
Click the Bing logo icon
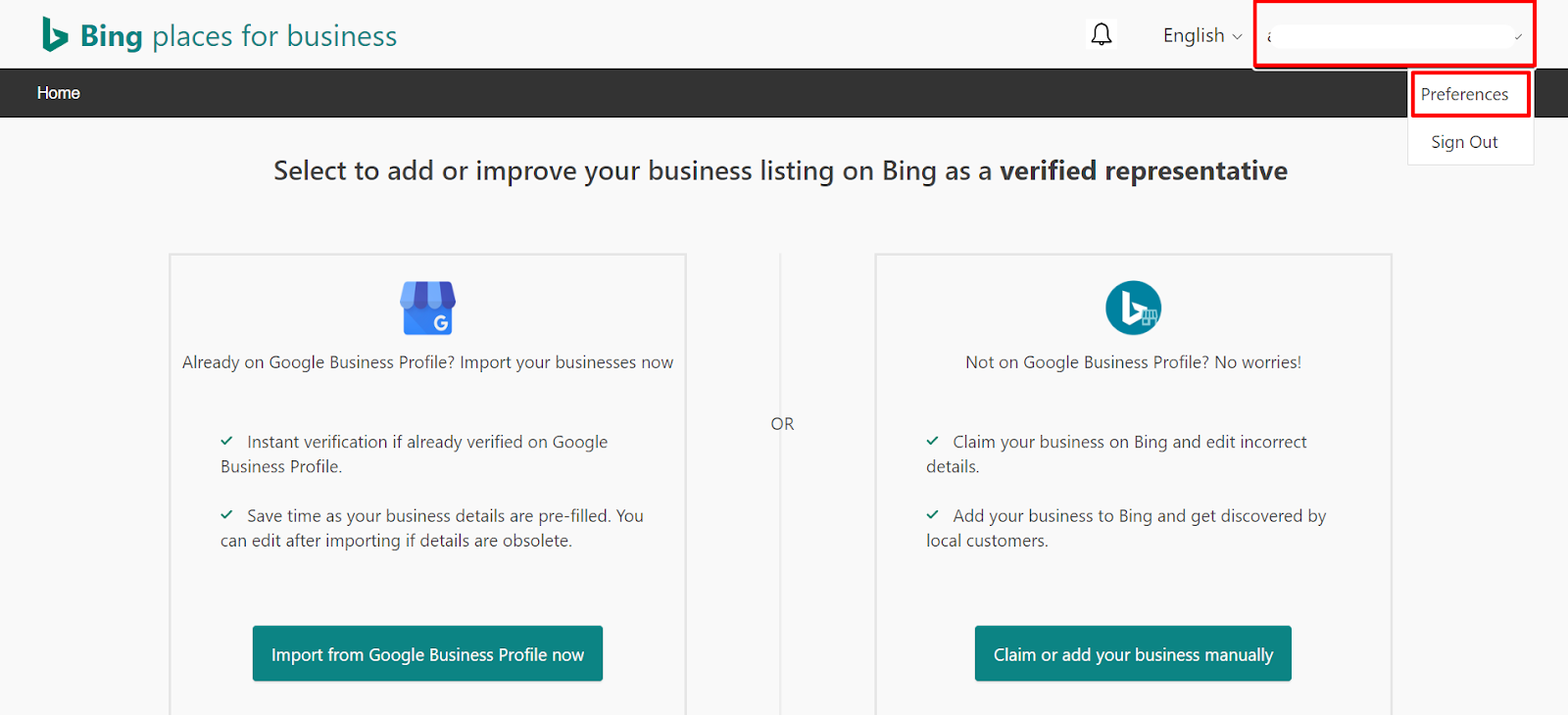click(55, 35)
